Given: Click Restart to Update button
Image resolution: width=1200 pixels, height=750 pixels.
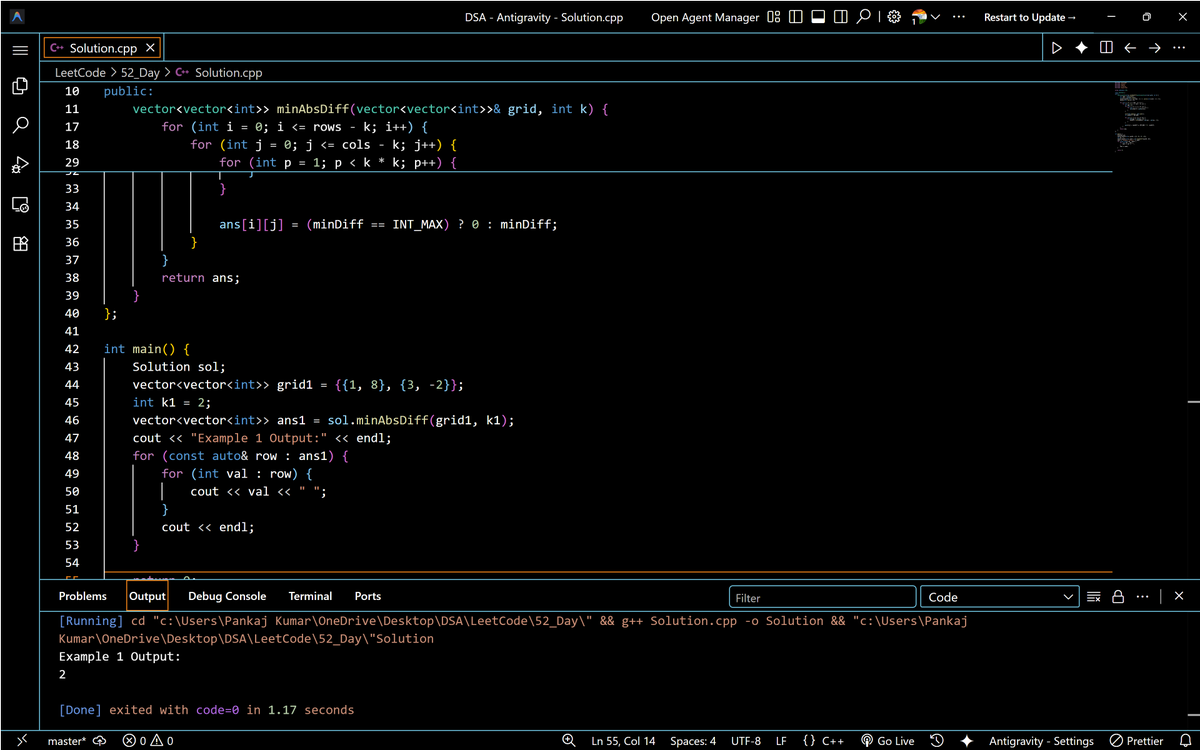Looking at the screenshot, I should click(x=1030, y=17).
